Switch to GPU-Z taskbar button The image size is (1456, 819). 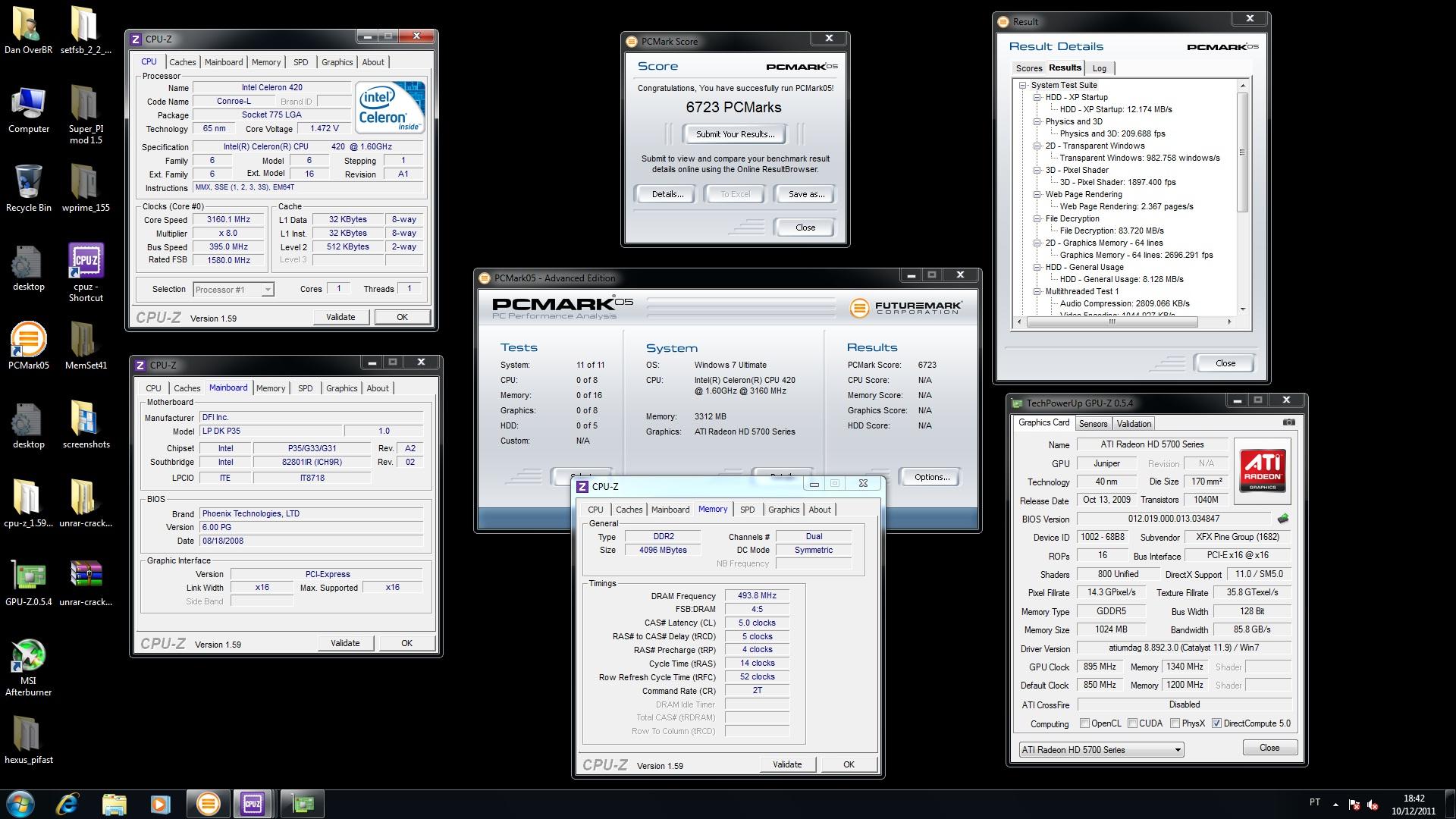coord(303,804)
